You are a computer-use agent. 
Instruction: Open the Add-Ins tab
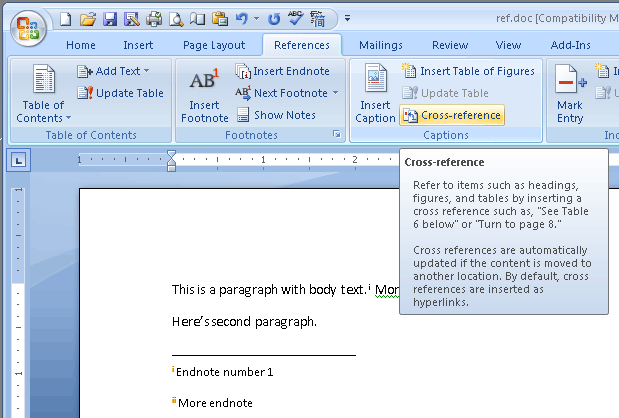(x=570, y=45)
